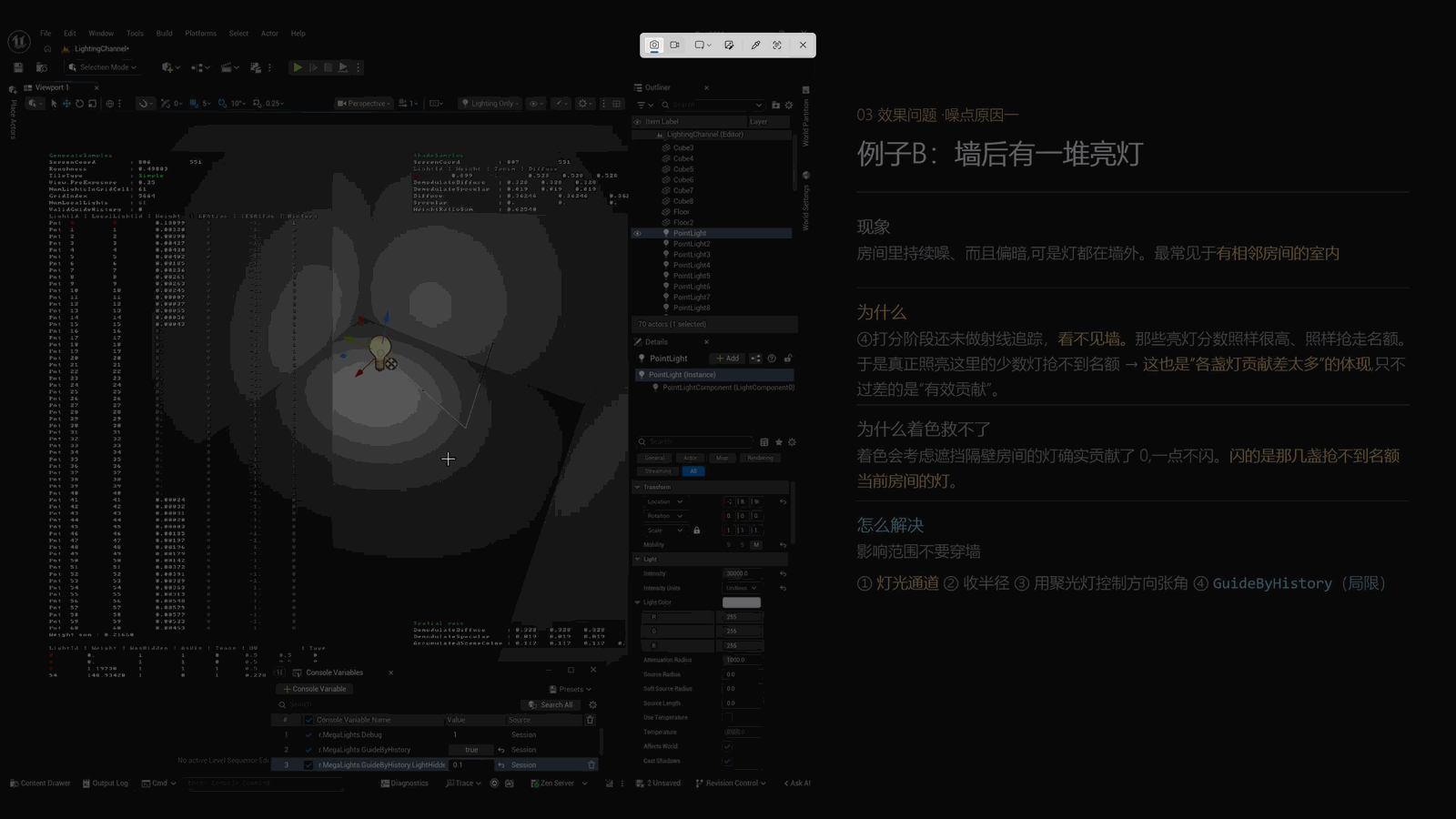This screenshot has height=819, width=1456.
Task: Switch snipping tool to video record mode
Action: 675,45
